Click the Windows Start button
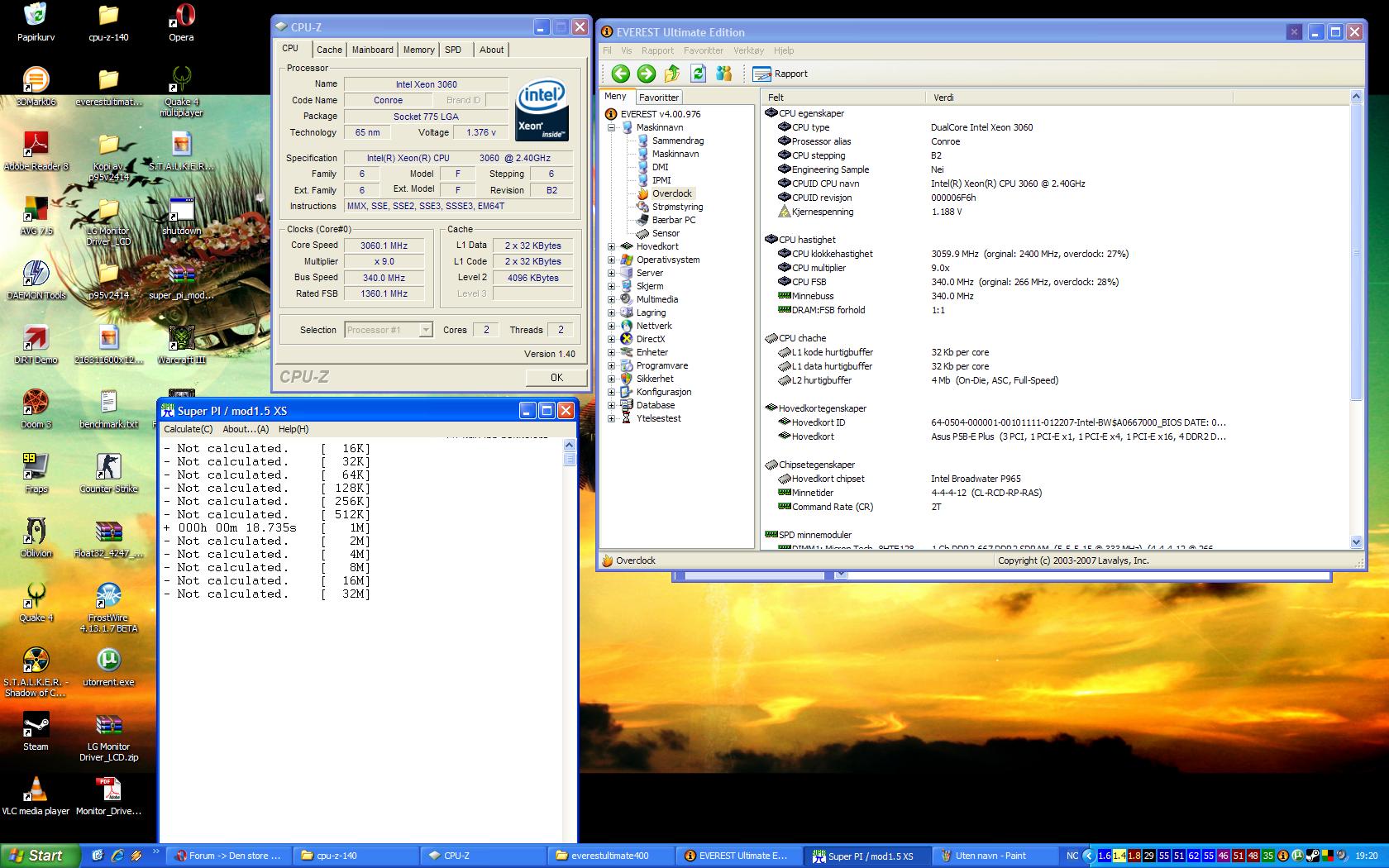1389x868 pixels. click(40, 856)
